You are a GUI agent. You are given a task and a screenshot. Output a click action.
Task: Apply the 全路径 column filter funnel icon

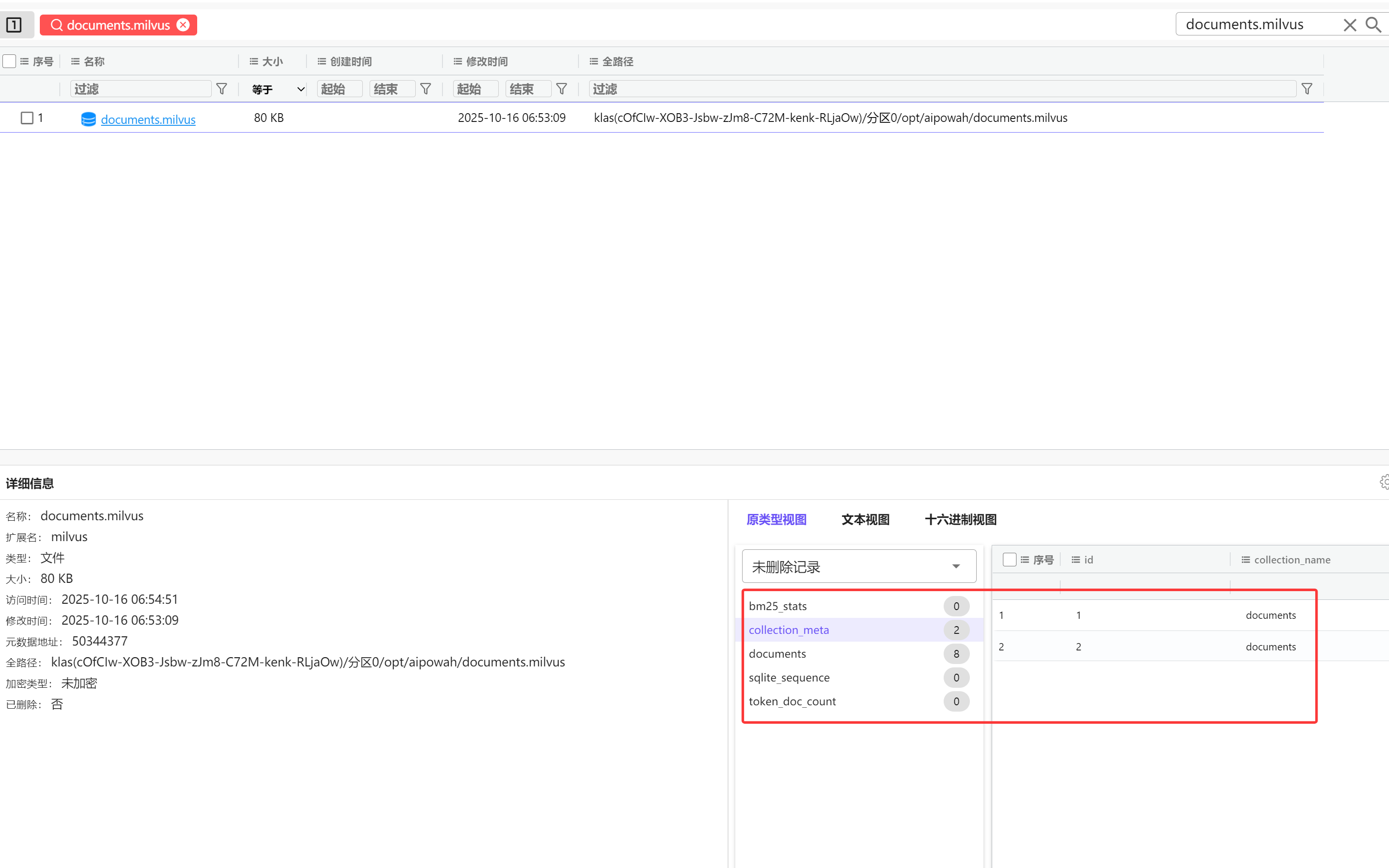(1307, 89)
